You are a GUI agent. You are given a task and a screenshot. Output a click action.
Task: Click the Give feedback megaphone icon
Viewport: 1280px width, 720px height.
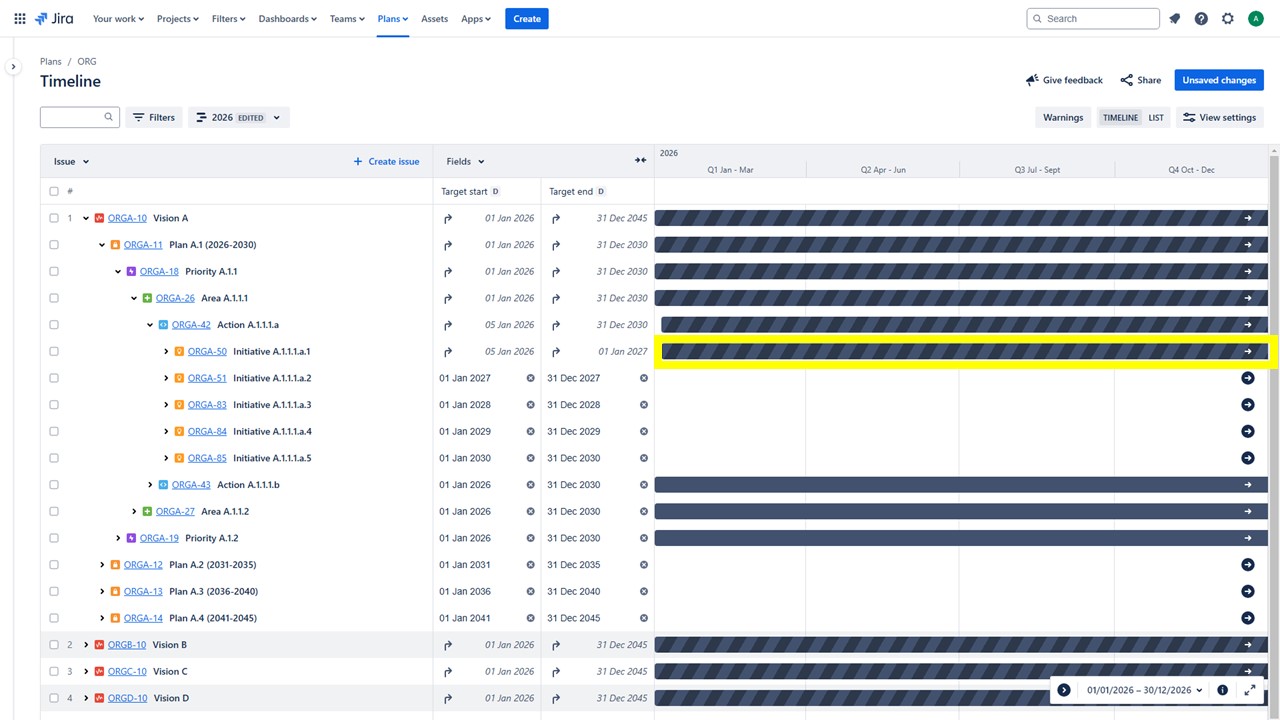coord(1032,80)
